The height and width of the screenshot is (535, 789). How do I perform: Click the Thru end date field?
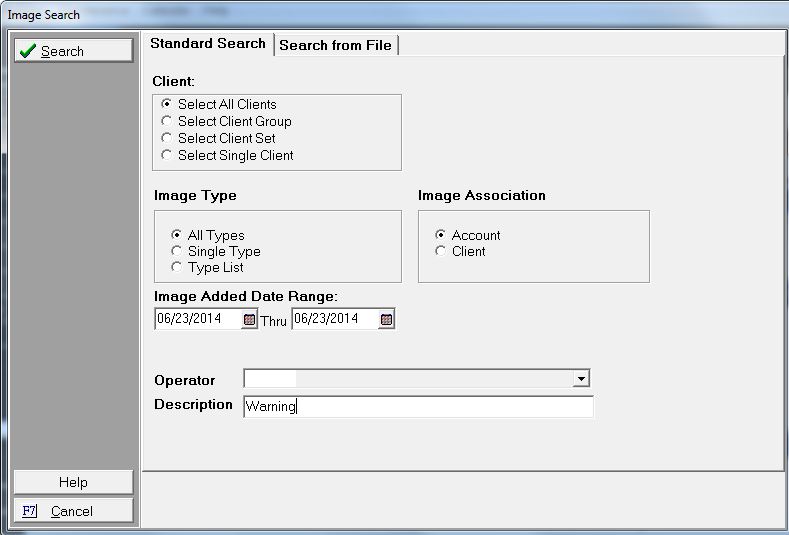tap(334, 319)
